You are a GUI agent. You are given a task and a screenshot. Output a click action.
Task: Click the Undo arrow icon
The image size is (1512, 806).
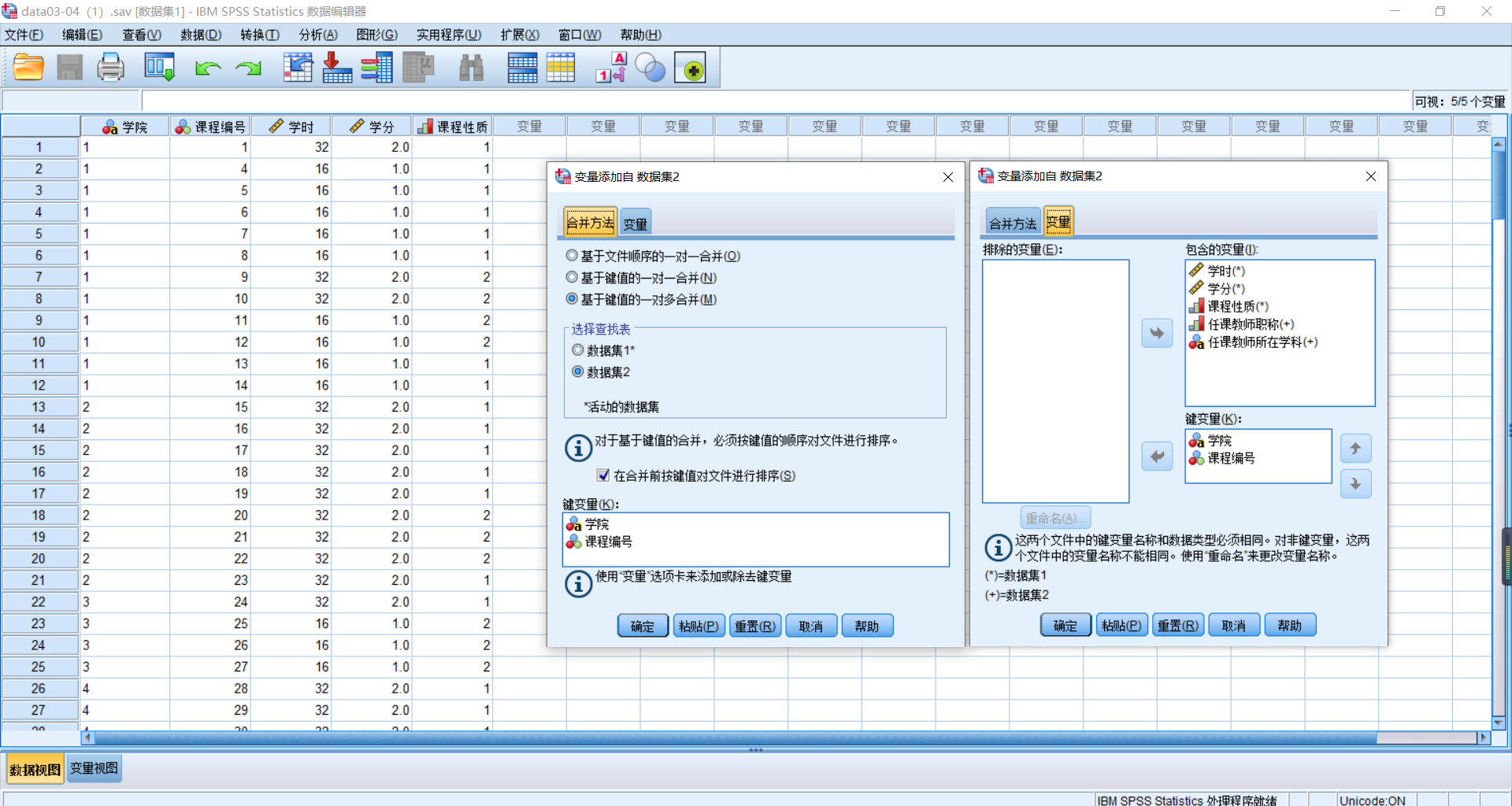click(208, 68)
